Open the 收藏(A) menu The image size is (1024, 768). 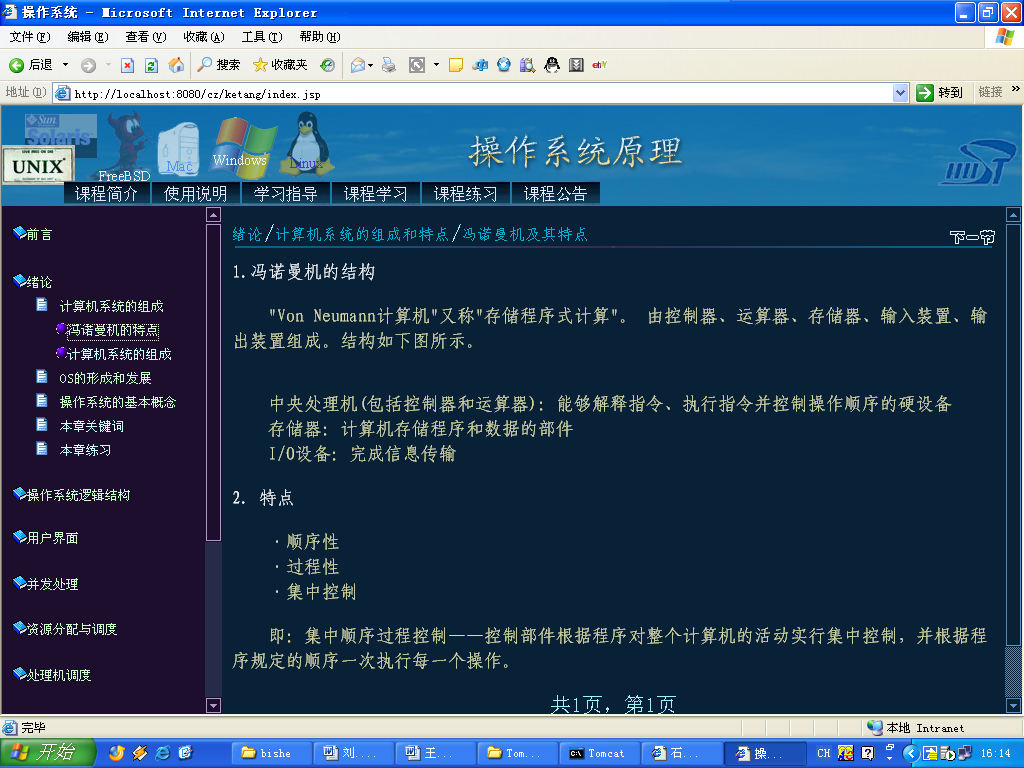click(x=204, y=37)
